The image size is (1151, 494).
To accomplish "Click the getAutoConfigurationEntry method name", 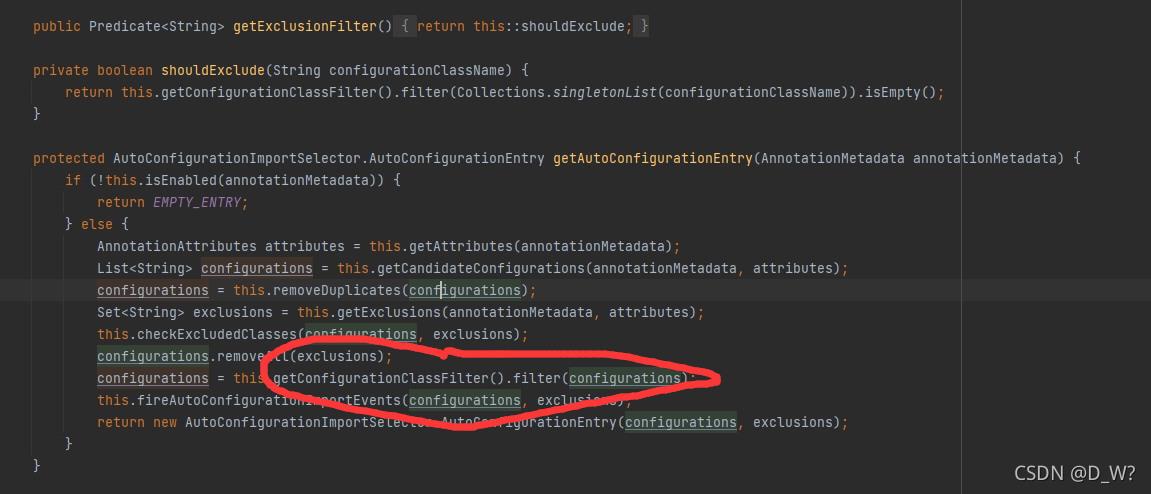I will [x=653, y=159].
